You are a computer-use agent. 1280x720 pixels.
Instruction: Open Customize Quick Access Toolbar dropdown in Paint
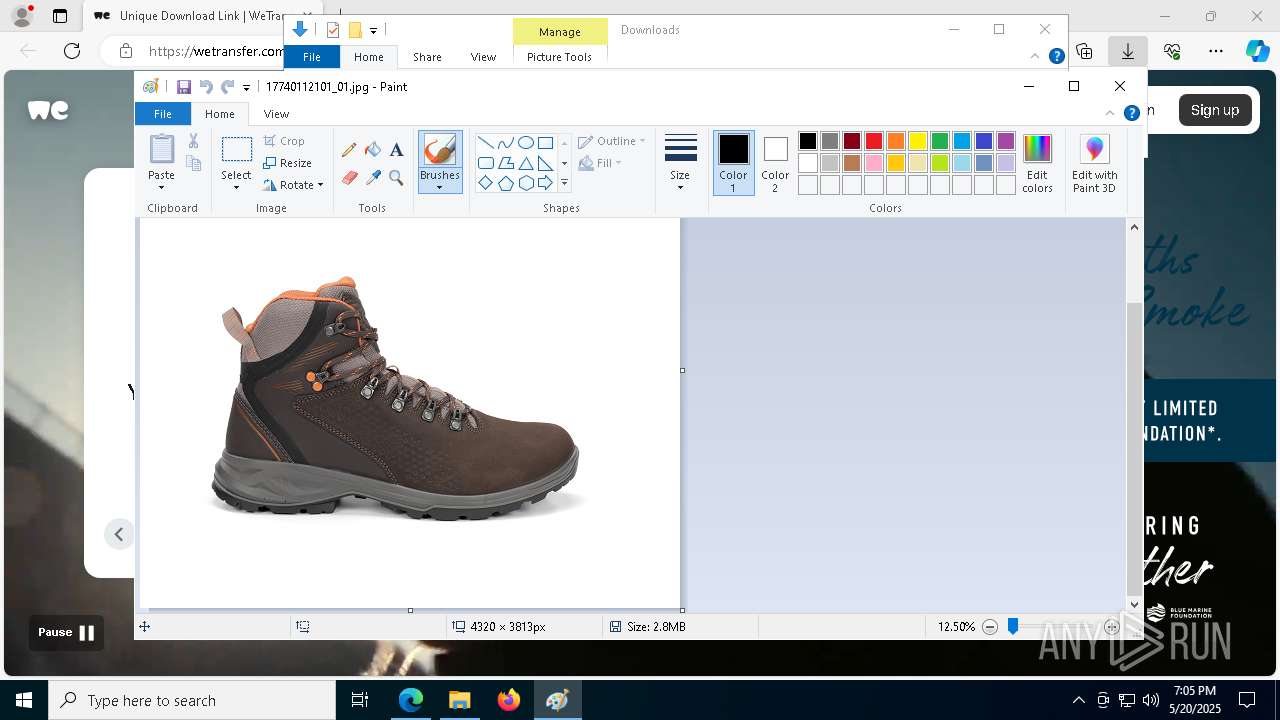click(246, 88)
